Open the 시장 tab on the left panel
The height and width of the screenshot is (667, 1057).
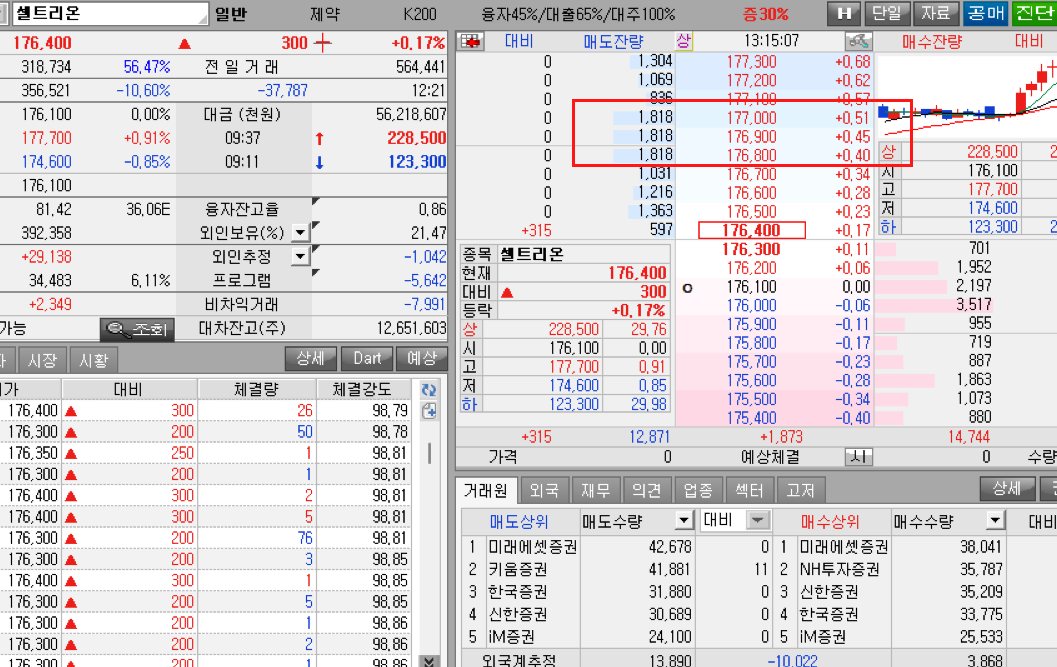click(42, 361)
